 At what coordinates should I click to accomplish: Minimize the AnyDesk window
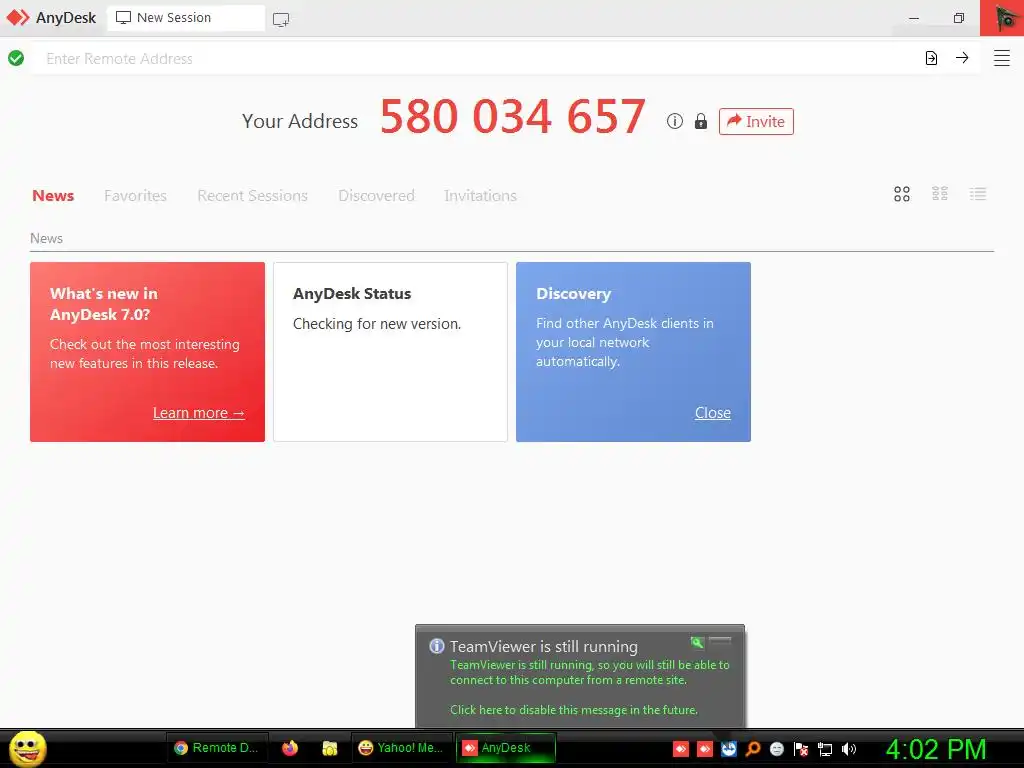(914, 18)
